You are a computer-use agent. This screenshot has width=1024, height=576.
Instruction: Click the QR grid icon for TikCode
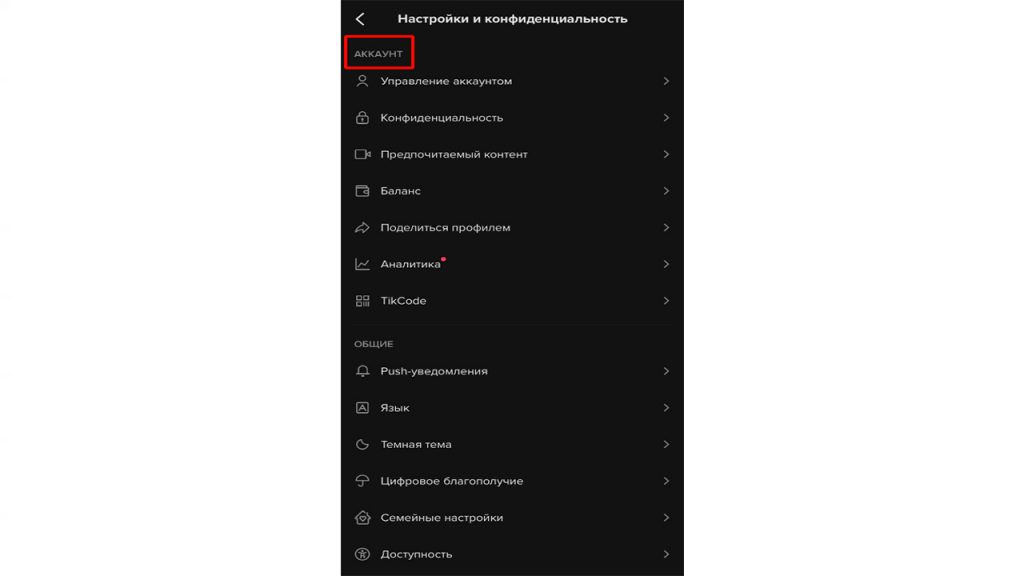coord(362,300)
